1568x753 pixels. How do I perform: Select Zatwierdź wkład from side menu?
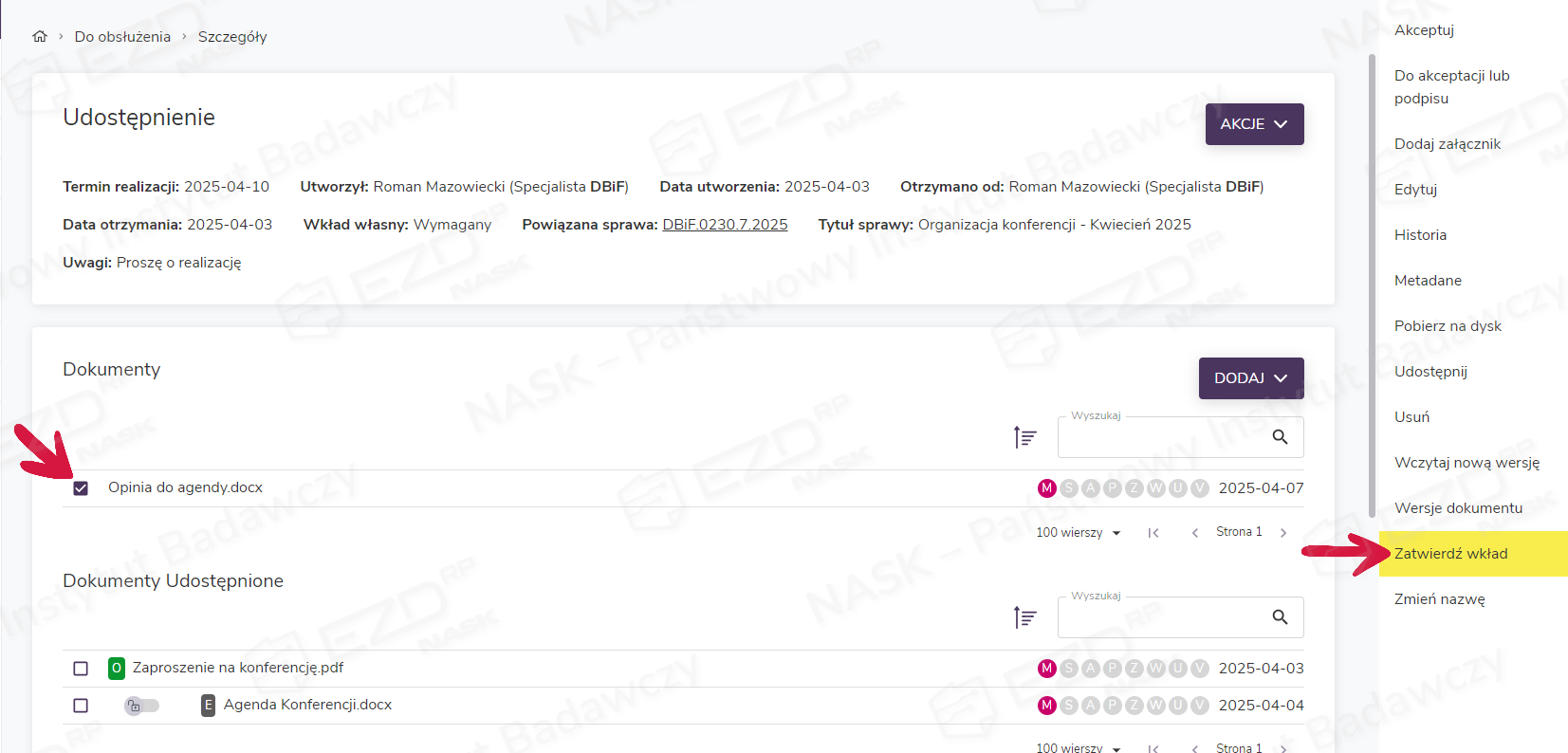[1450, 554]
